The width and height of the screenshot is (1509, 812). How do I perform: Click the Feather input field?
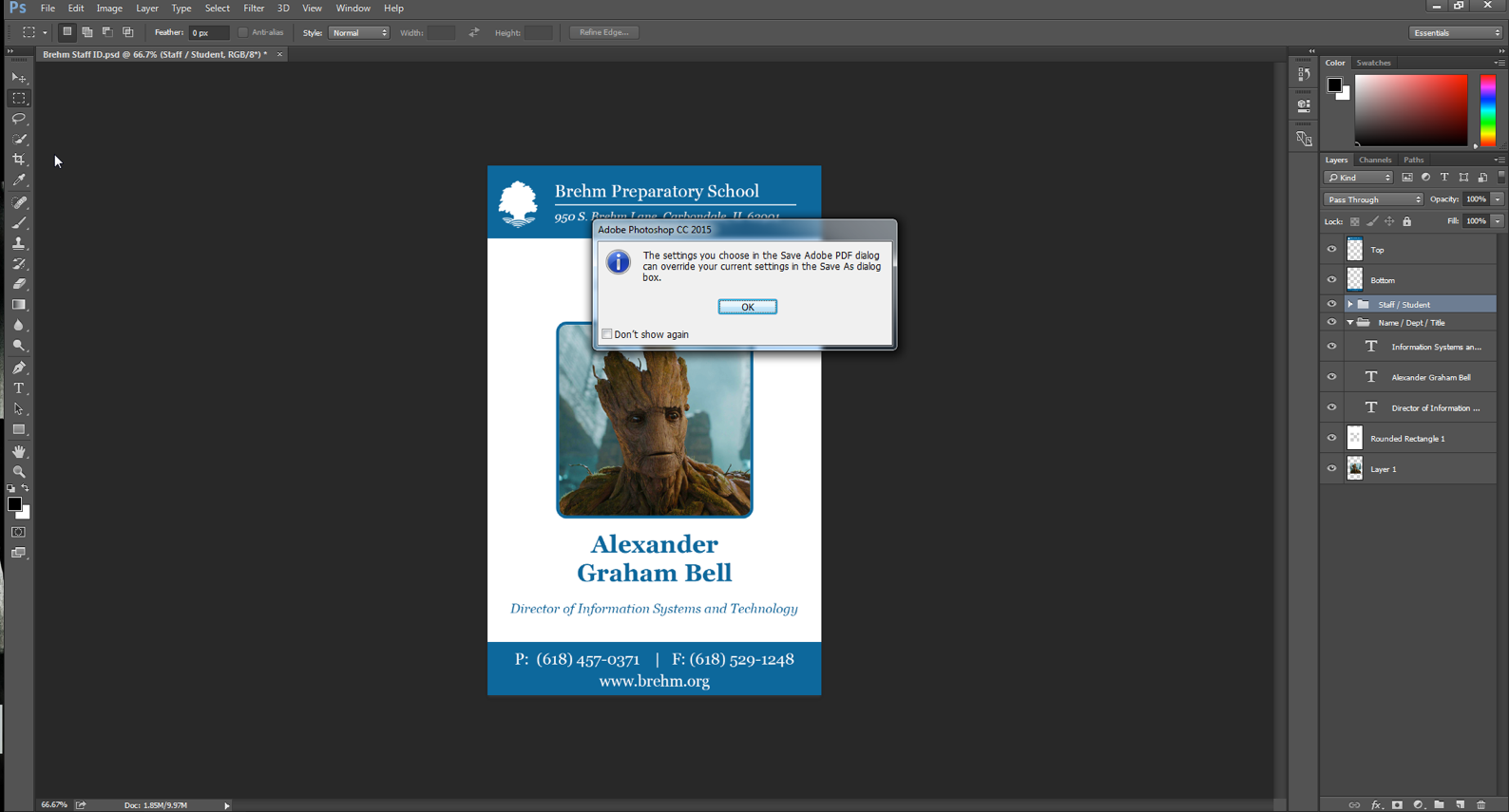(208, 32)
